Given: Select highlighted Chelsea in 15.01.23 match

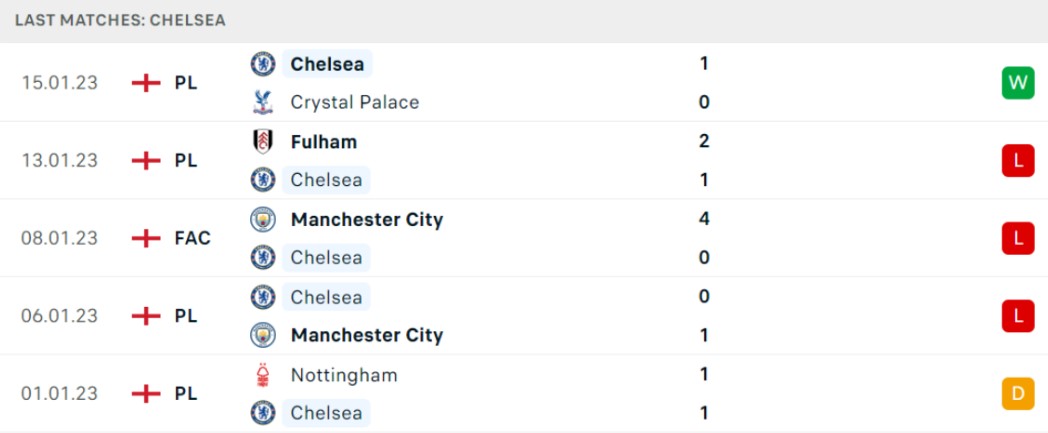Looking at the screenshot, I should tap(328, 63).
